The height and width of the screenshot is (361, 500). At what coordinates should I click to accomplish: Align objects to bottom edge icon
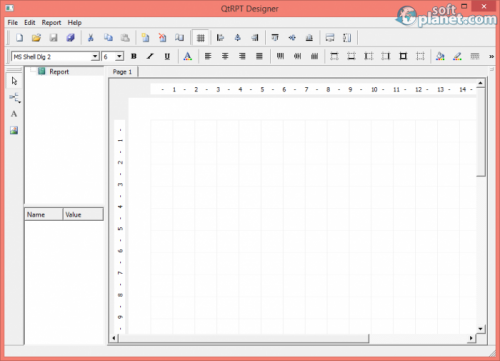pos(309,38)
